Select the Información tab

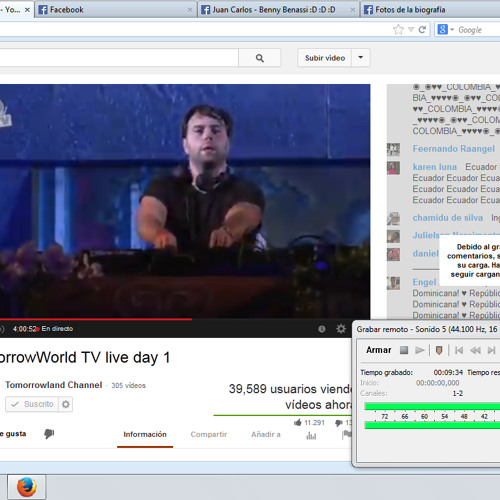(145, 434)
